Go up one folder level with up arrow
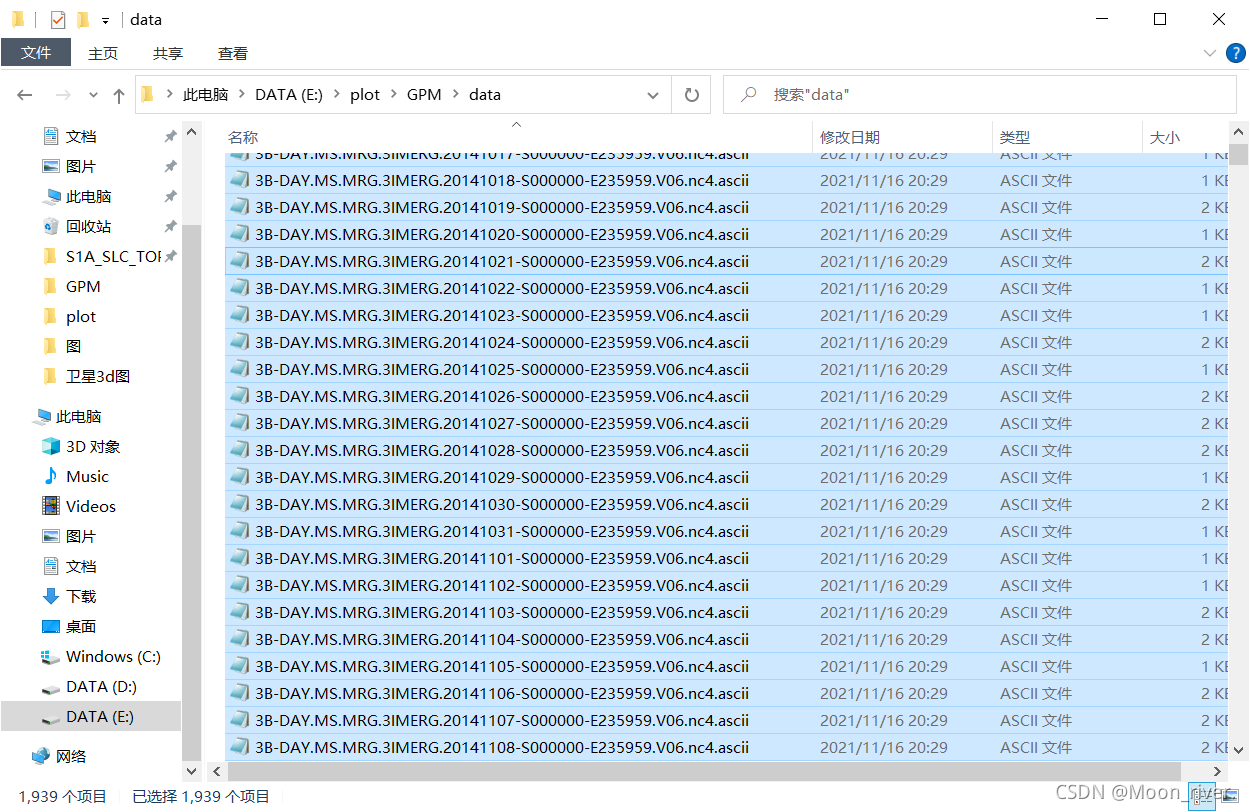Screen dimensions: 1250x812 [119, 95]
